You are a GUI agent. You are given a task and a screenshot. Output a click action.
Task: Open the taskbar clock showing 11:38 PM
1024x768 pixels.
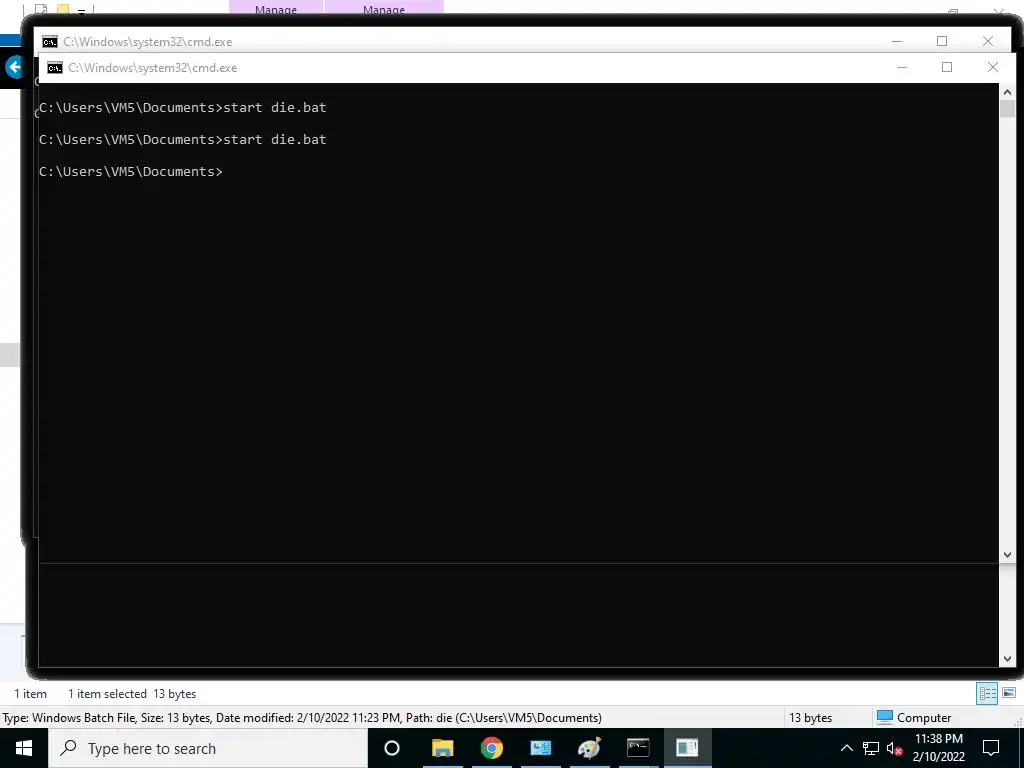tap(938, 748)
